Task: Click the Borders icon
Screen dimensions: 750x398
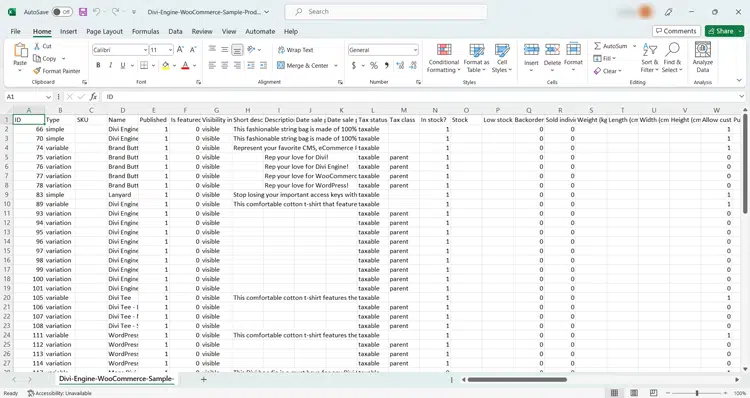Action: tap(144, 65)
